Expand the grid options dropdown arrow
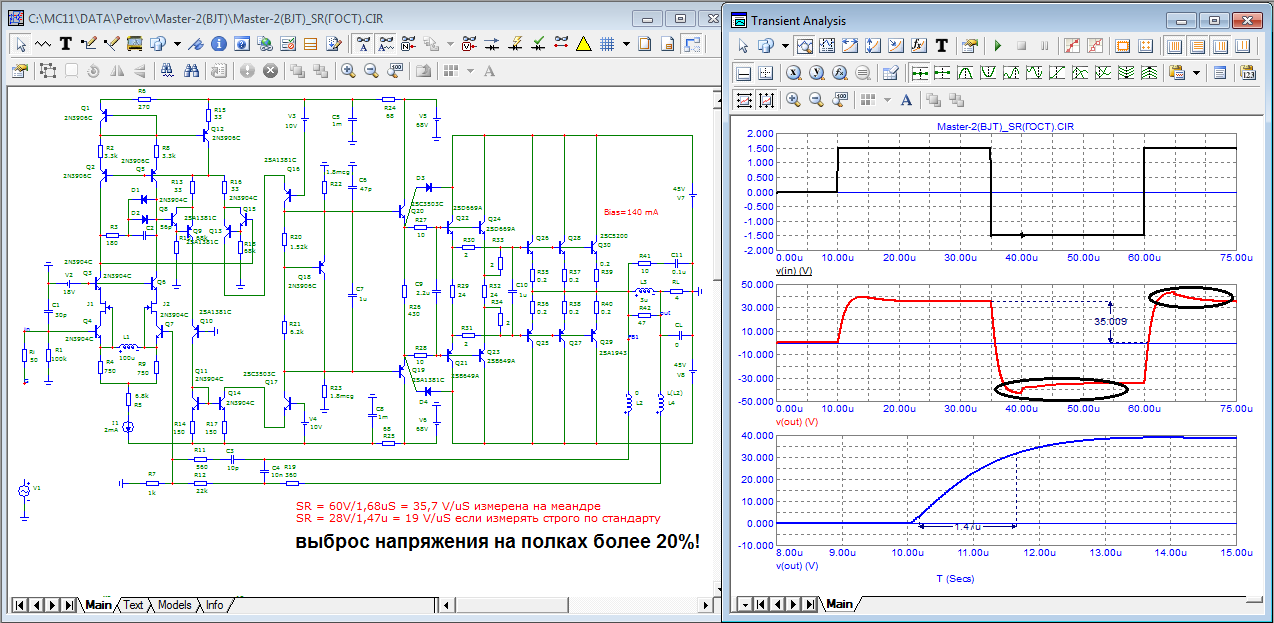Viewport: 1274px width, 623px height. tap(626, 43)
